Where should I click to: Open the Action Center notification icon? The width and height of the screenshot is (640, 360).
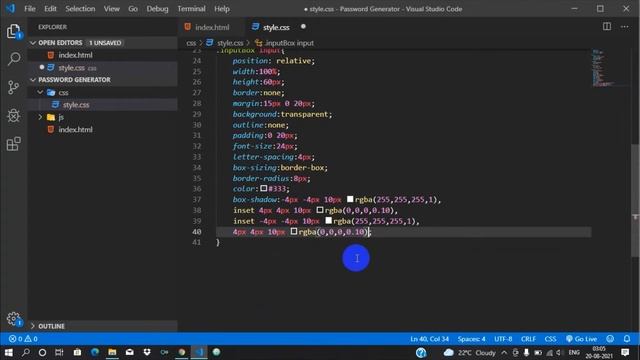(x=625, y=352)
